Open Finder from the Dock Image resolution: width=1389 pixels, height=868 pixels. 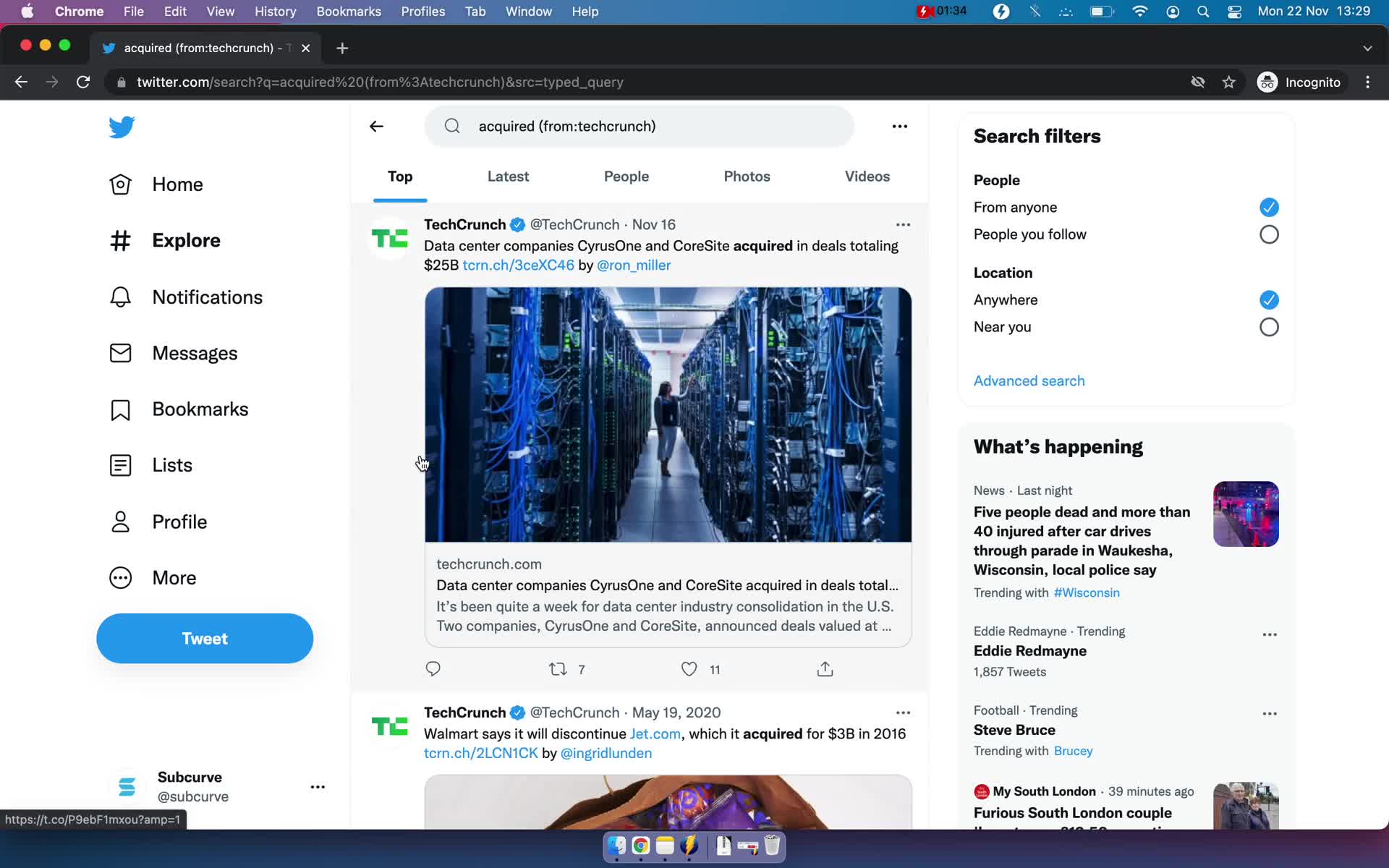(x=616, y=846)
